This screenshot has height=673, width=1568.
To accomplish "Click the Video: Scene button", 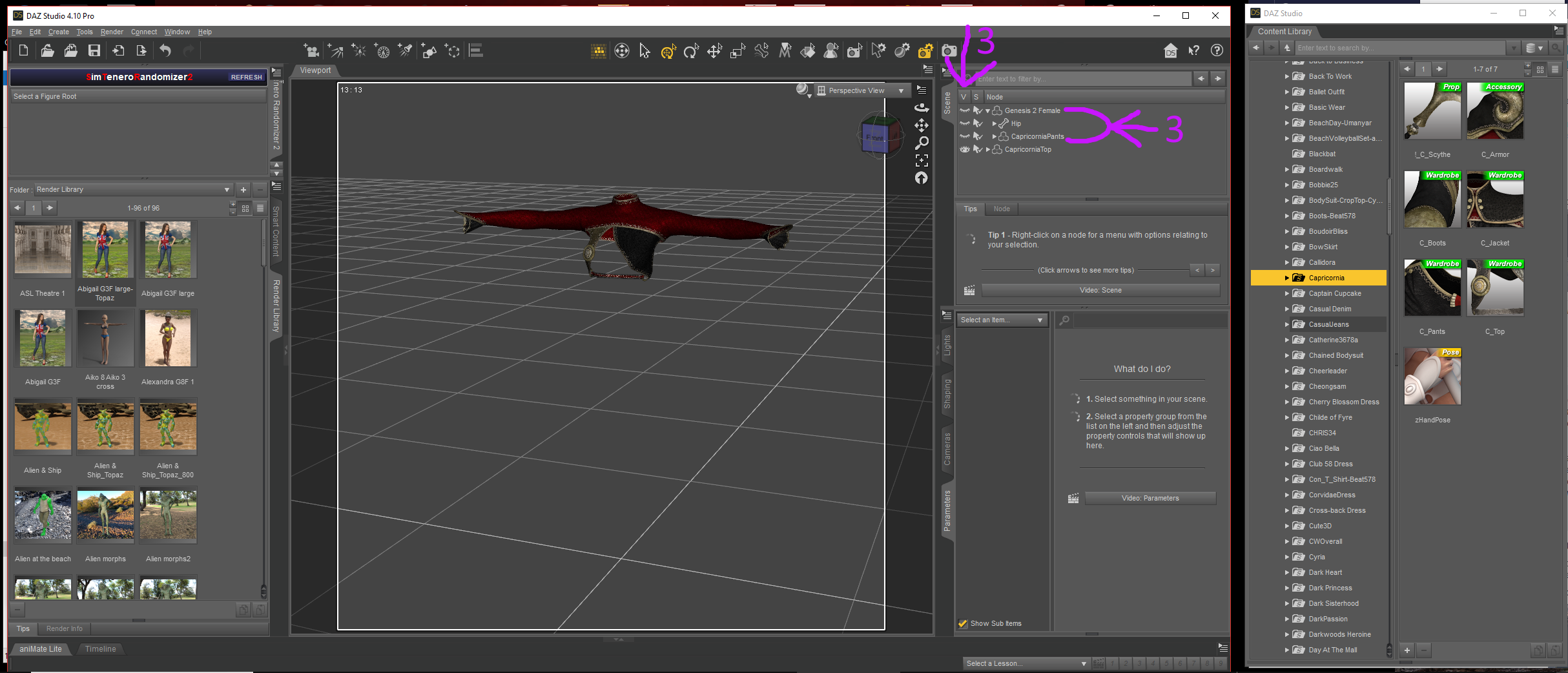I will click(1100, 290).
